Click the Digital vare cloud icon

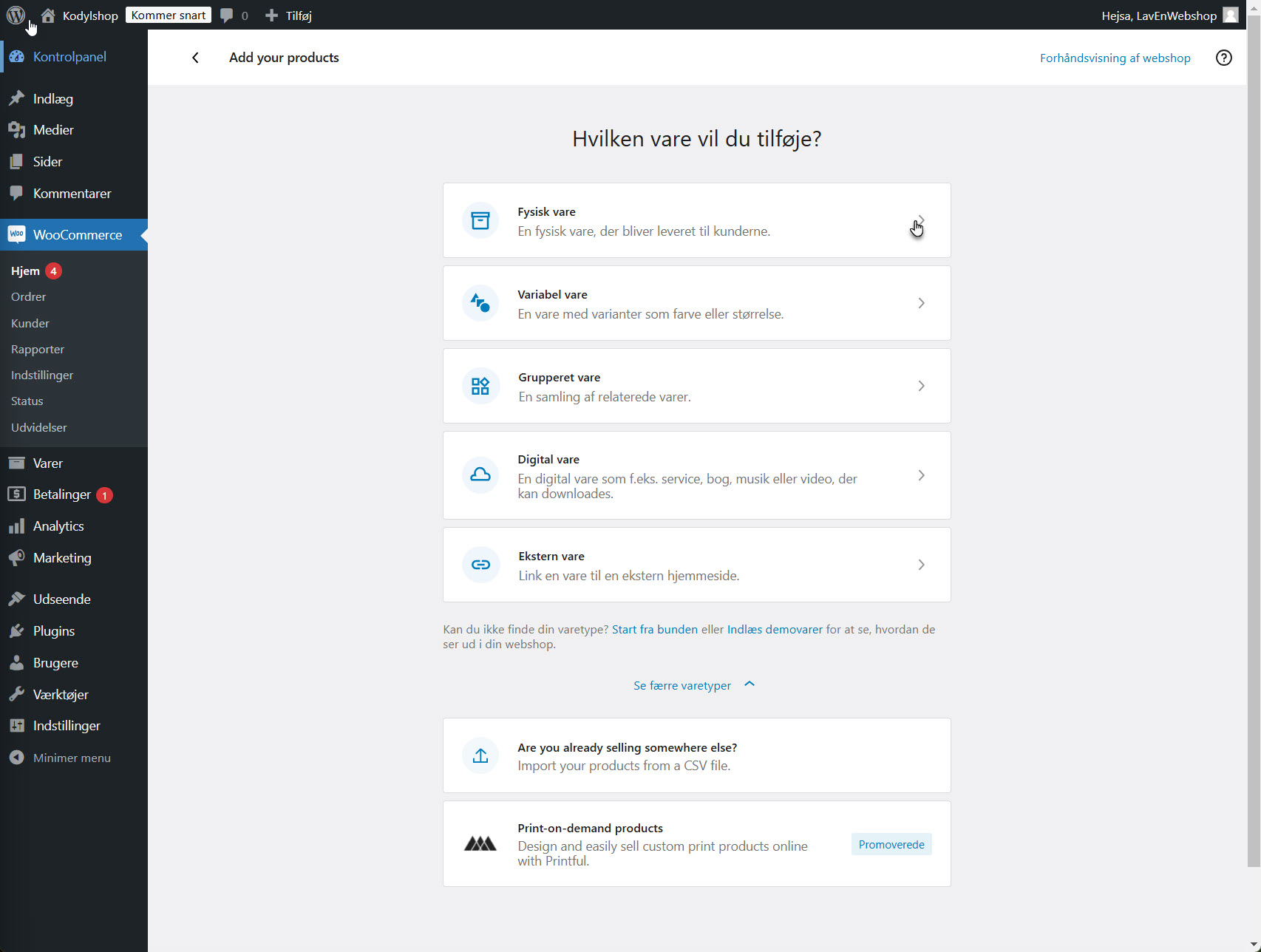(x=480, y=475)
